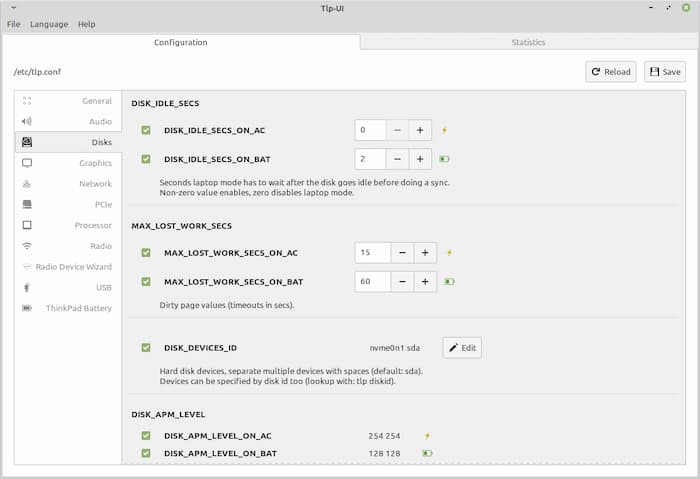Image resolution: width=700 pixels, height=479 pixels.
Task: Open Radio settings via wifi icon
Action: (27, 246)
